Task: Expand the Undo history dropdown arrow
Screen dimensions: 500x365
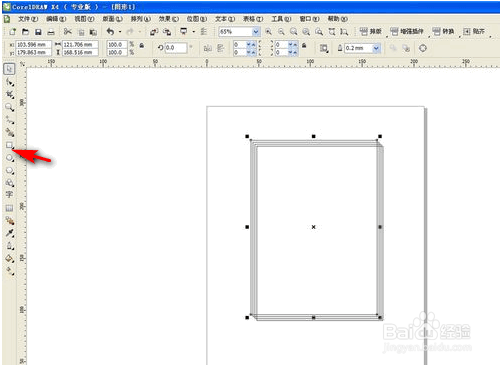Action: pos(120,32)
